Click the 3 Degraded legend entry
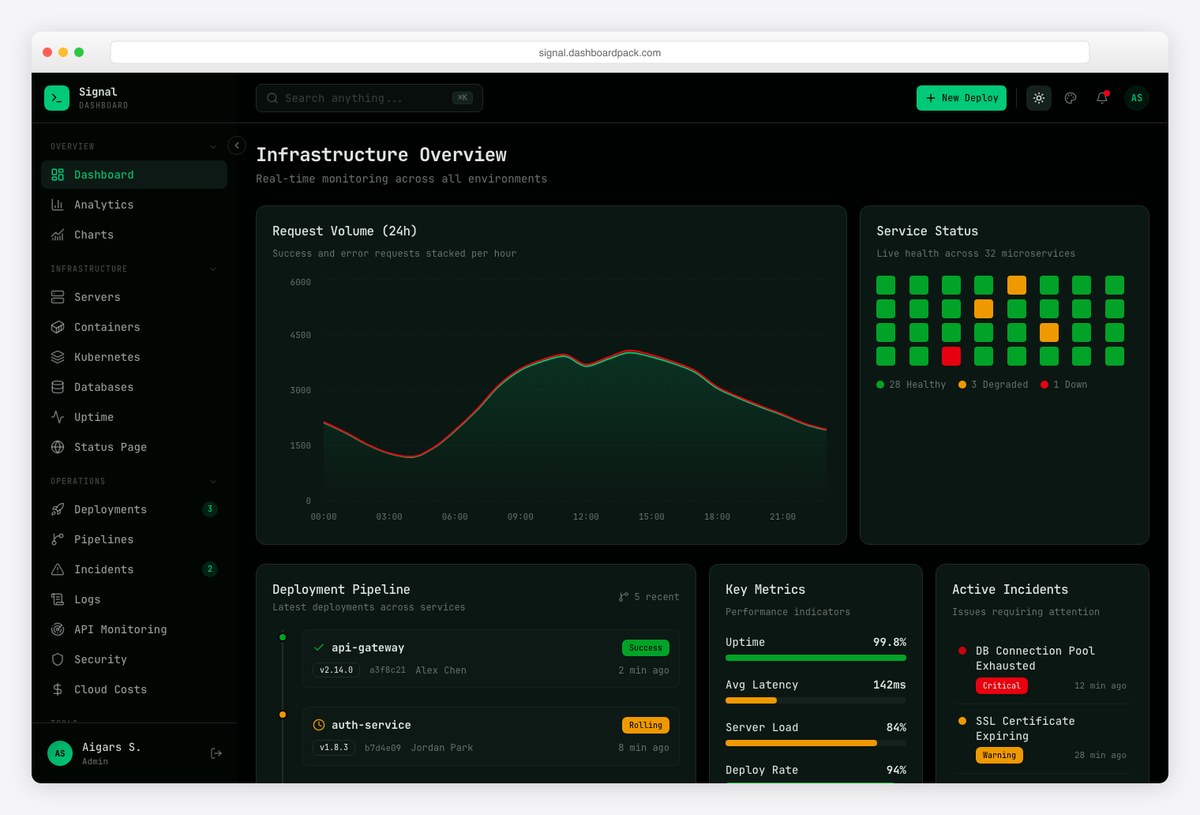Image resolution: width=1200 pixels, height=815 pixels. (993, 385)
